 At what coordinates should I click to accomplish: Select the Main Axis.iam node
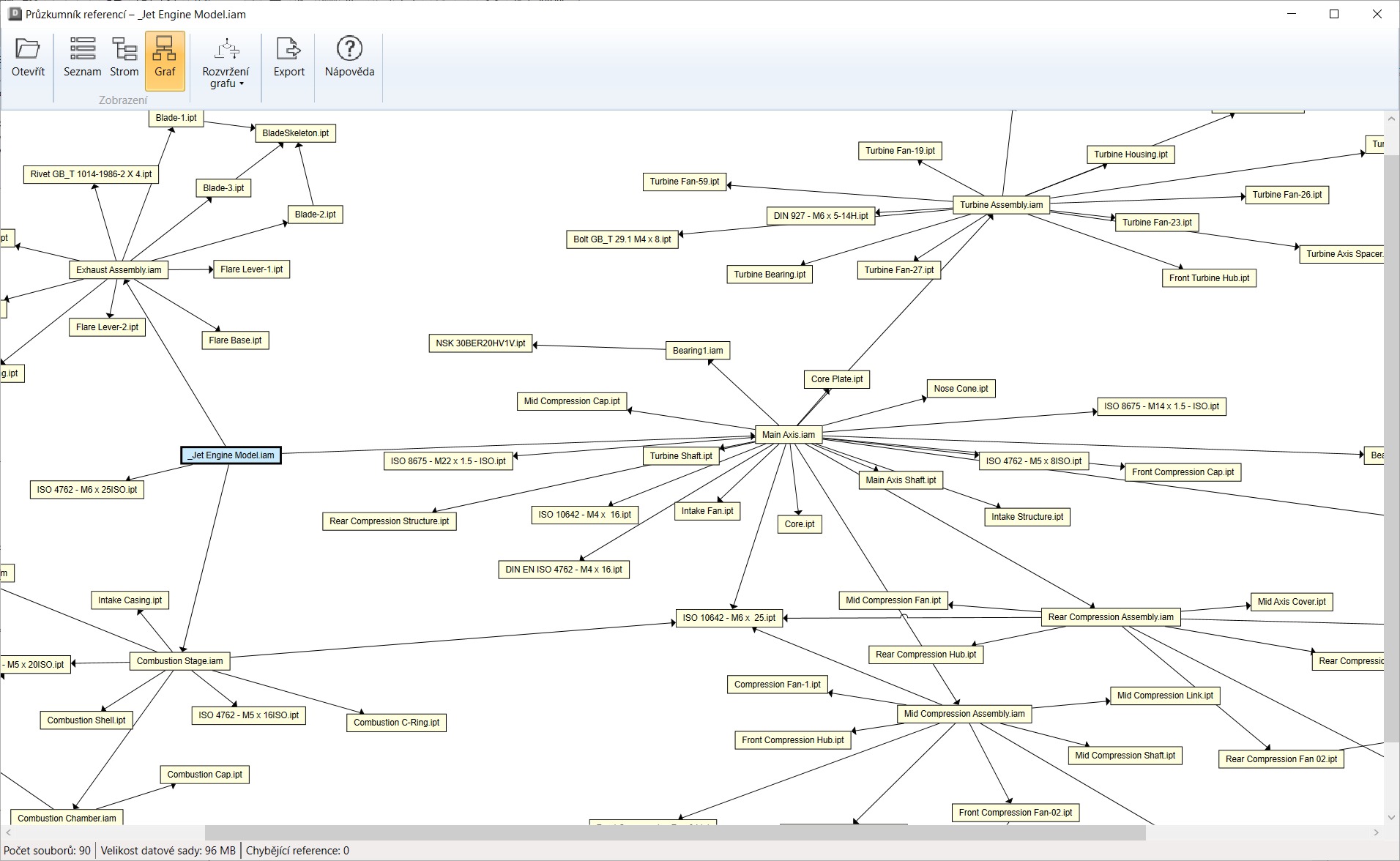[x=788, y=435]
